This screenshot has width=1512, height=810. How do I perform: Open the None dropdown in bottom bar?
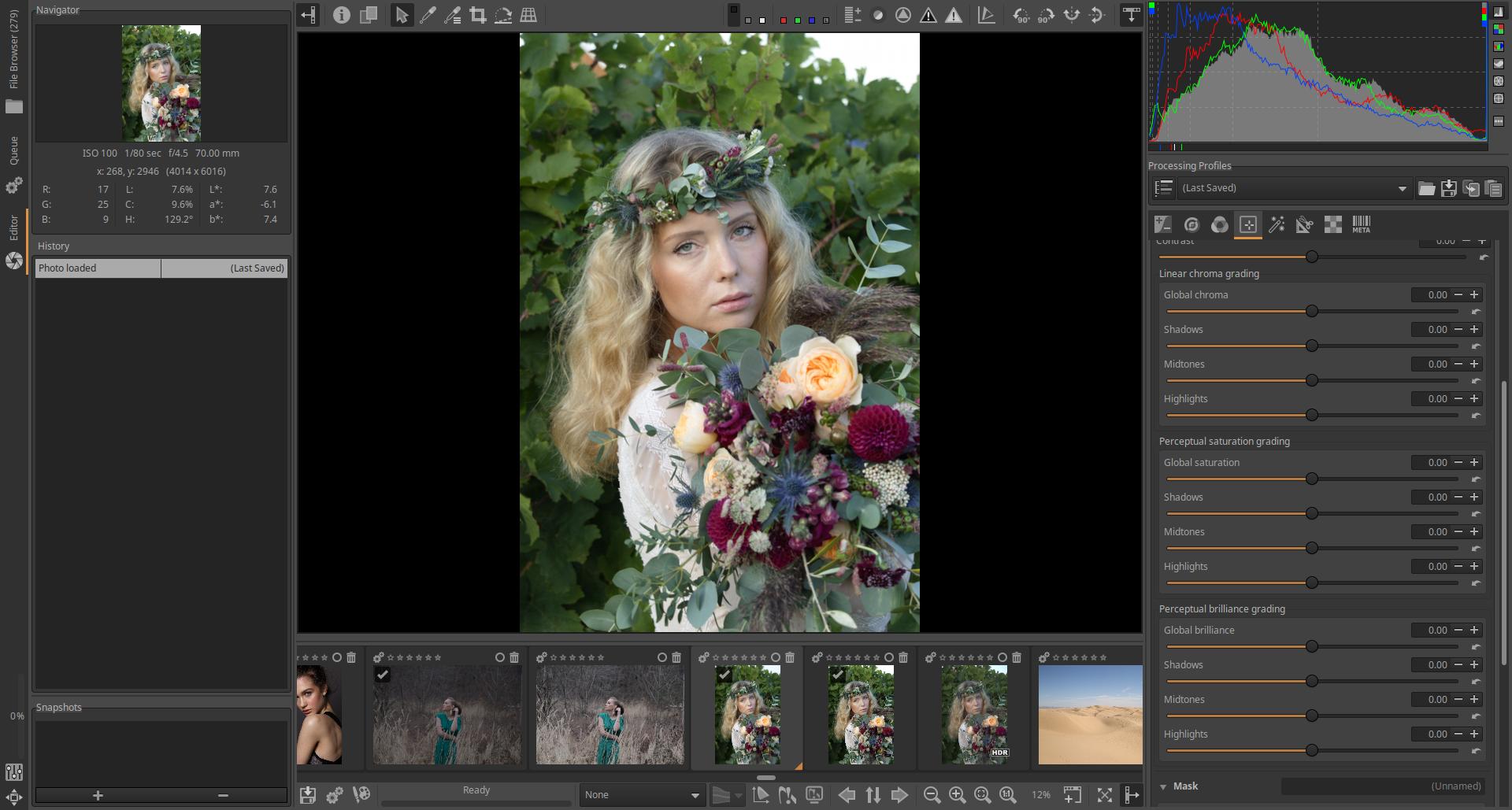coord(641,795)
